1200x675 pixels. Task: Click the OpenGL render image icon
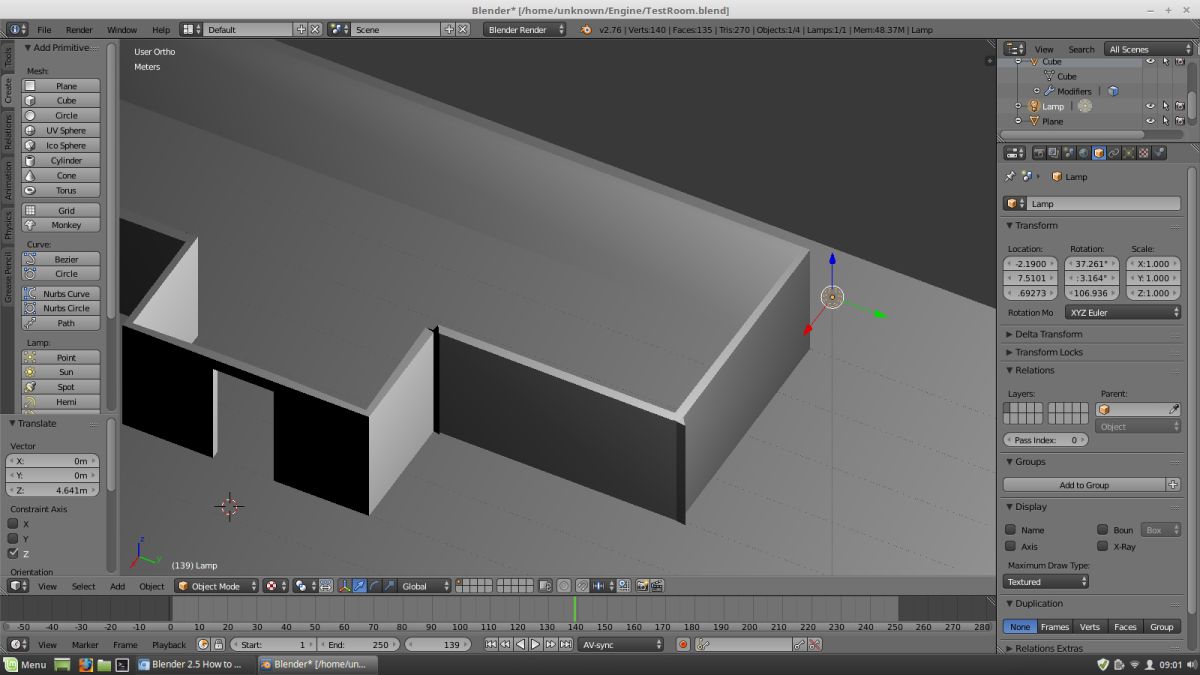tap(642, 586)
